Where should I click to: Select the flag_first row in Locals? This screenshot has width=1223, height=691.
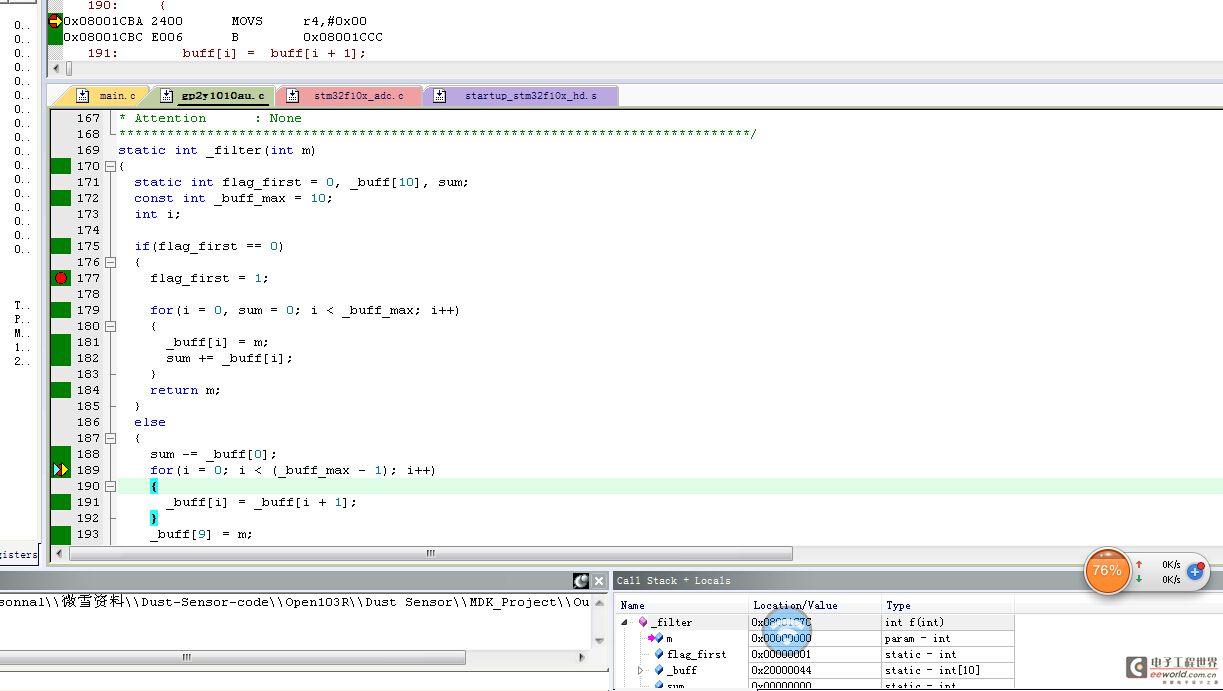click(815, 654)
